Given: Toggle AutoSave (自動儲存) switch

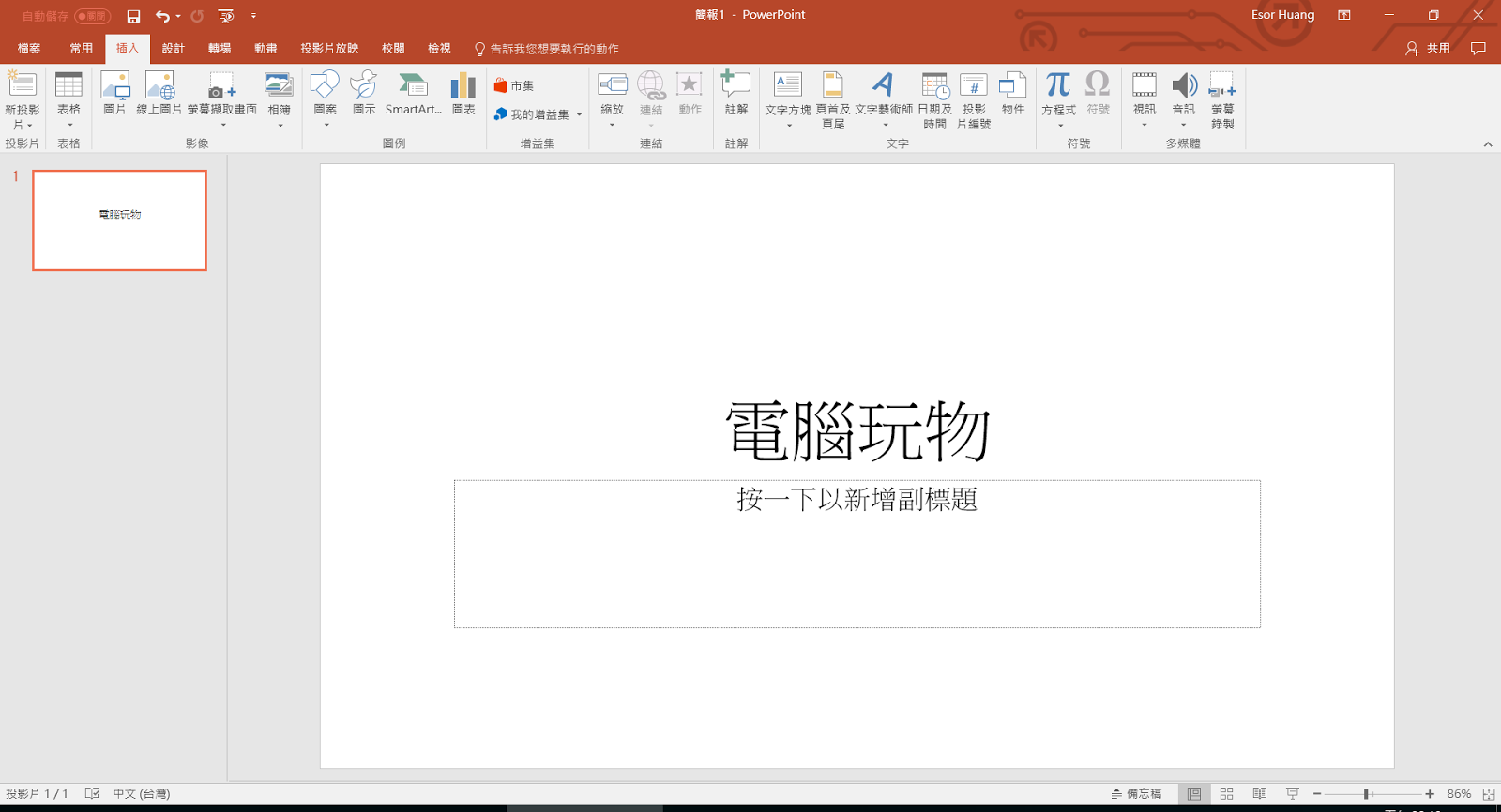Looking at the screenshot, I should (x=92, y=16).
